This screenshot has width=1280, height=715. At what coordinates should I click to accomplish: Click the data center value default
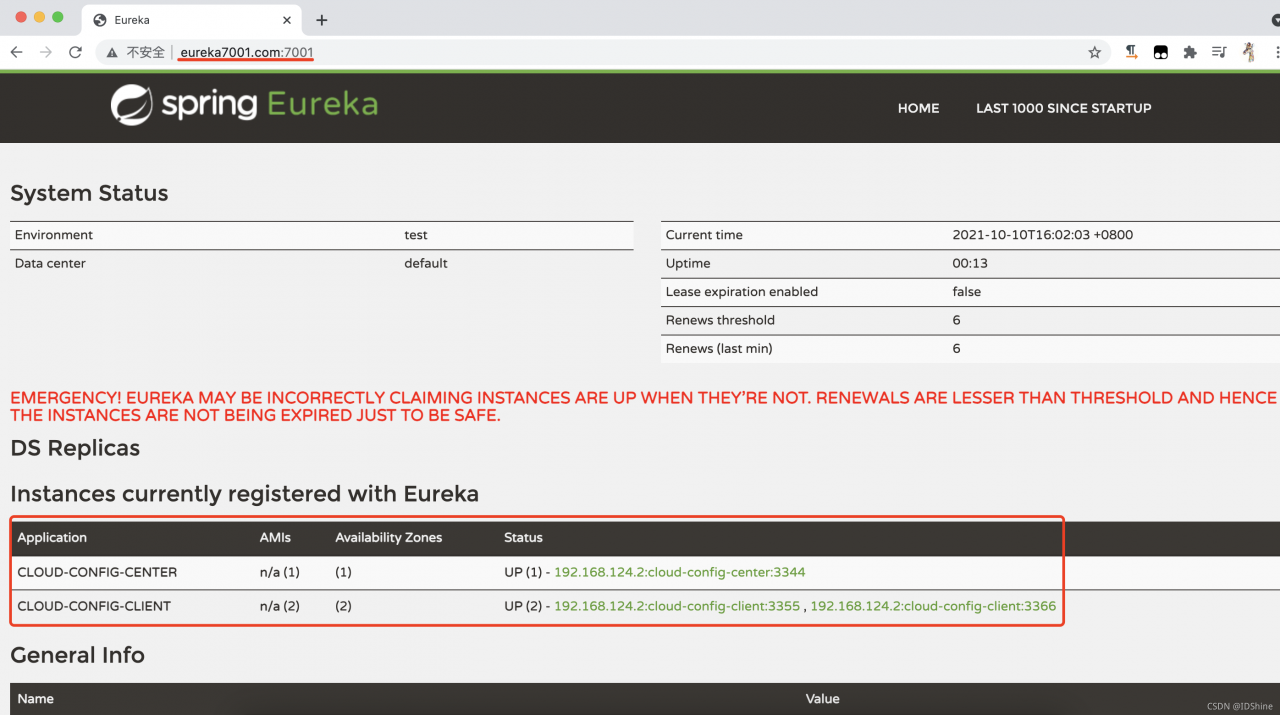point(426,263)
